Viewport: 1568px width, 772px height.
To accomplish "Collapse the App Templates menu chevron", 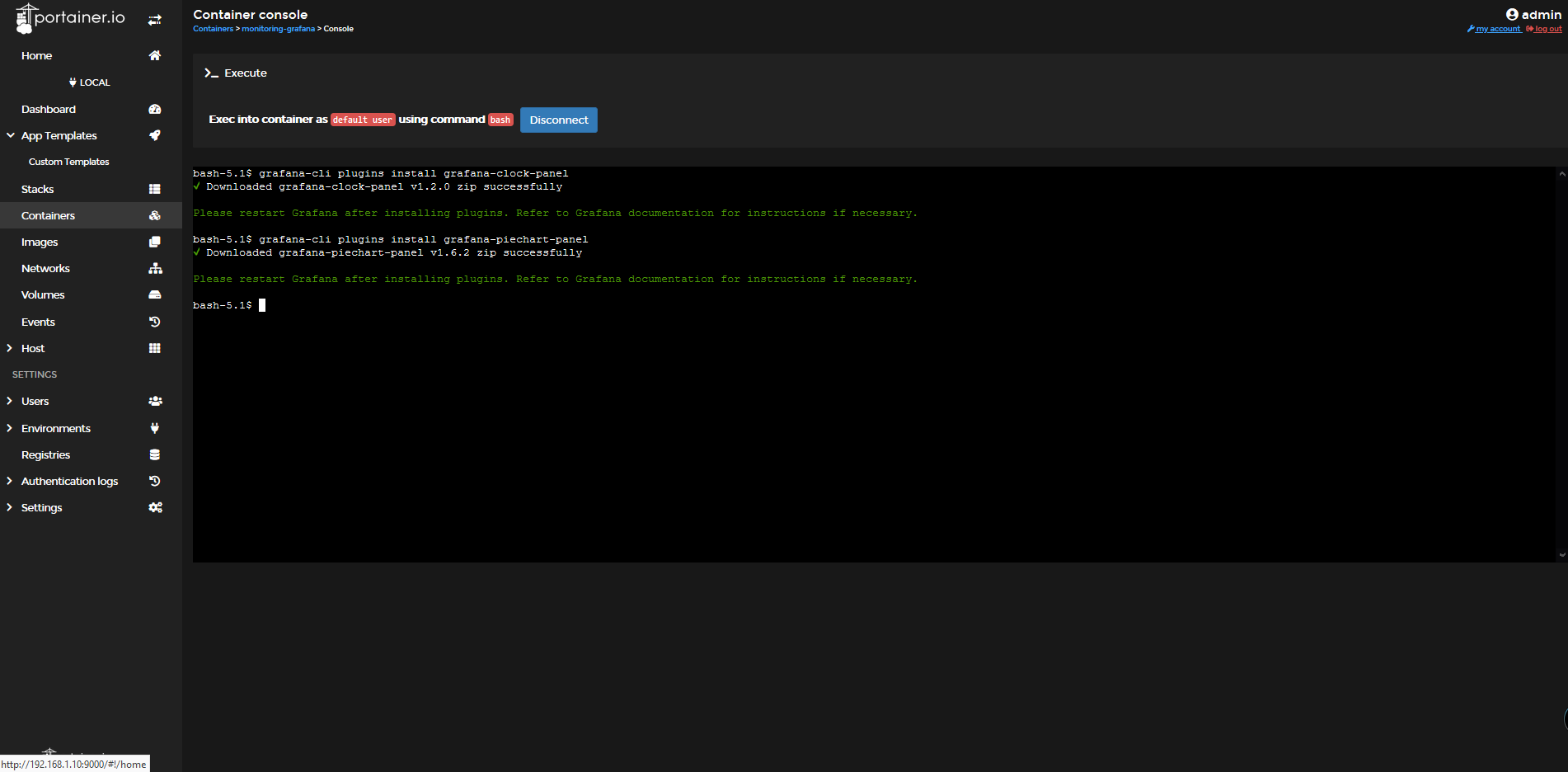I will pos(10,135).
